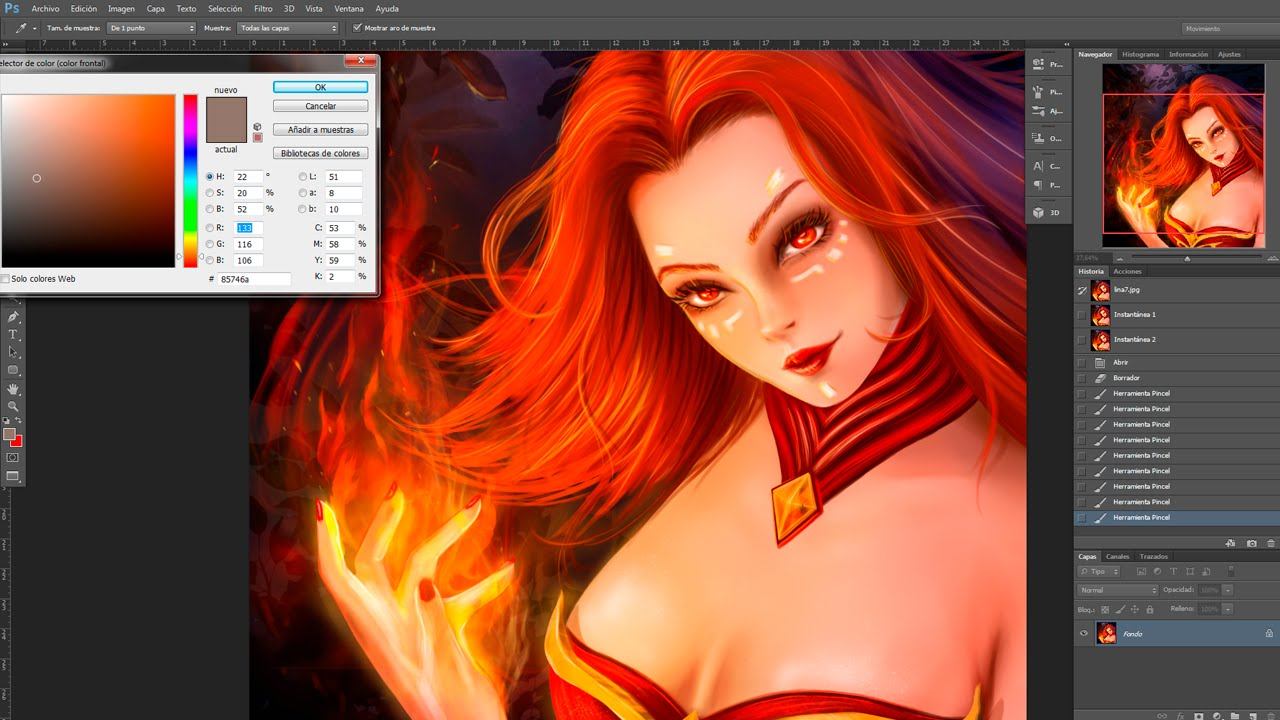Open Muestra 'Todas las capas' dropdown

[289, 28]
